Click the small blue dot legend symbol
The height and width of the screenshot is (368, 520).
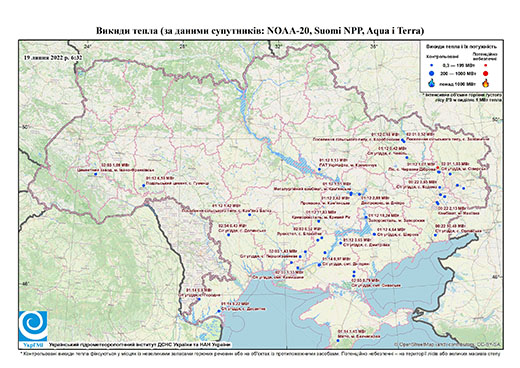(x=432, y=66)
